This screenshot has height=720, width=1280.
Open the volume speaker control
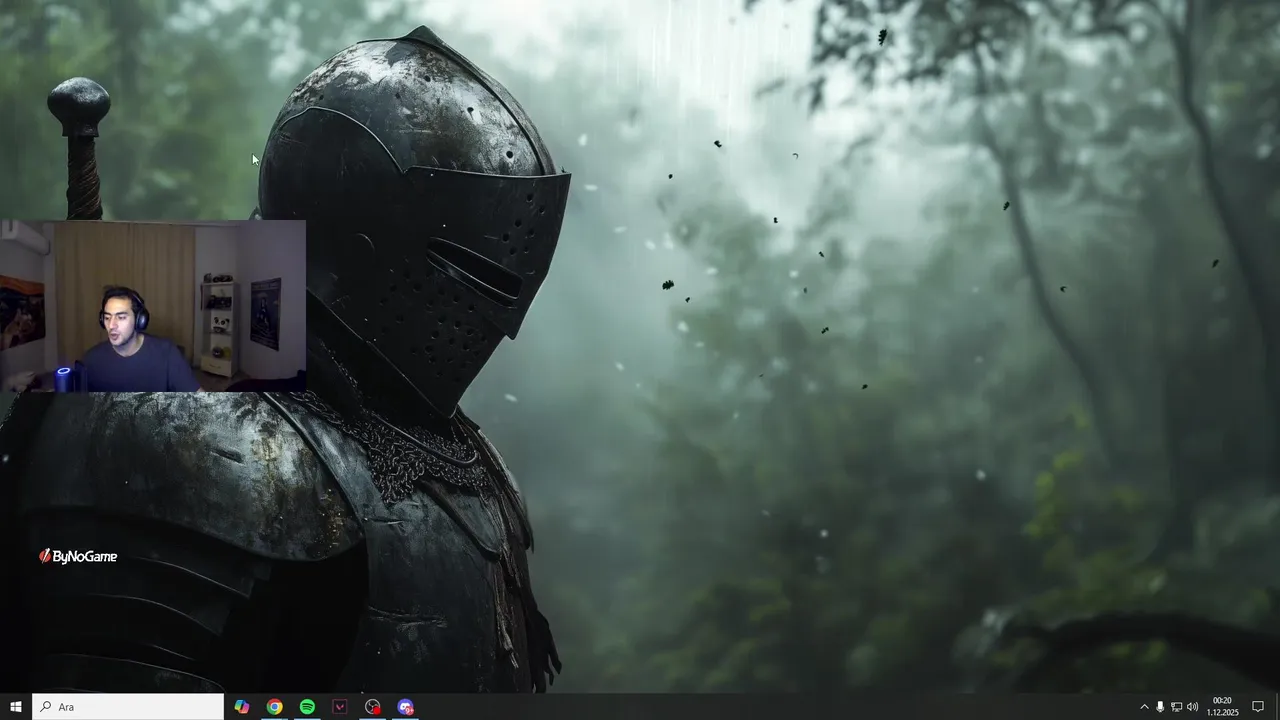[1192, 707]
